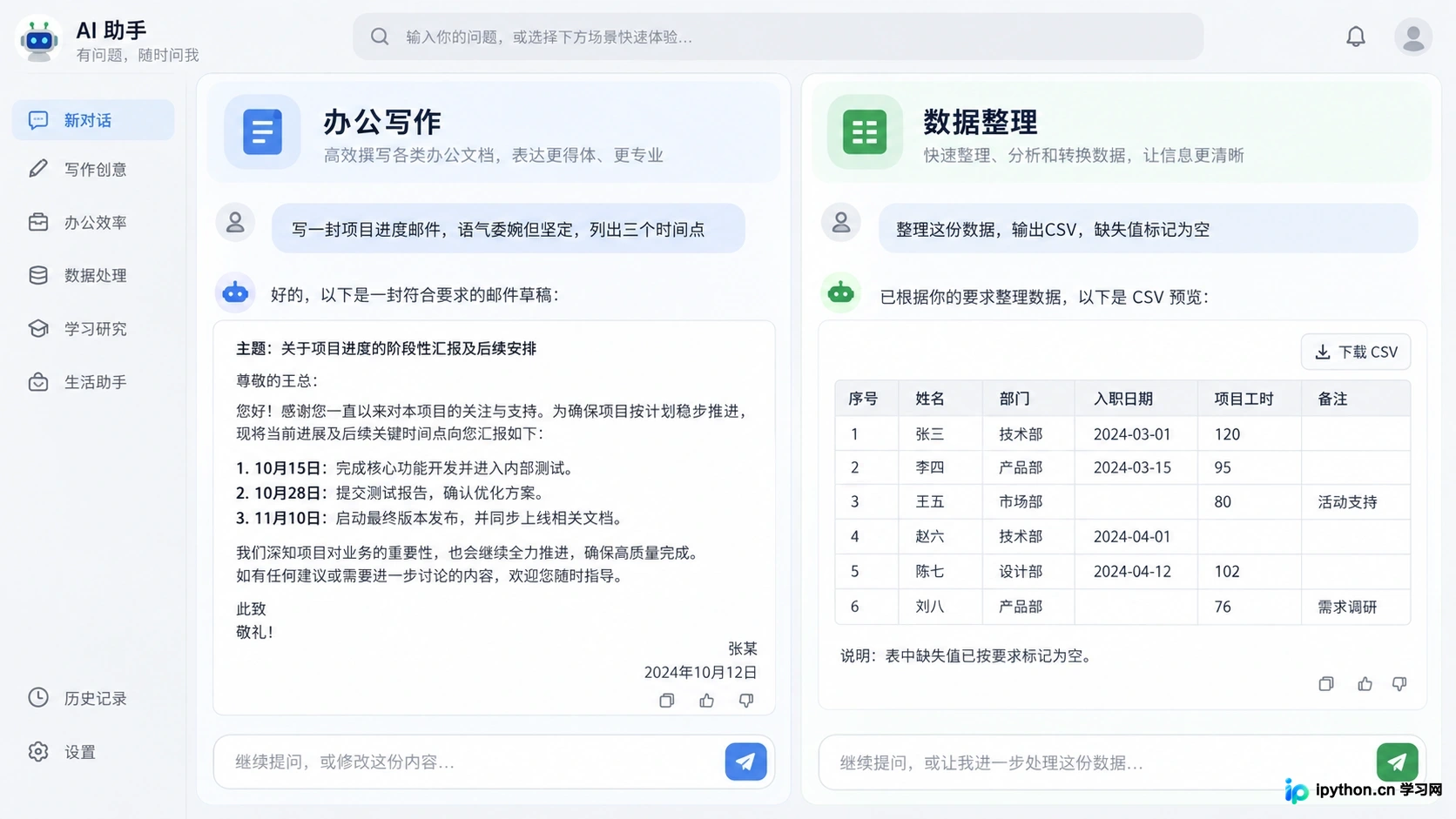The width and height of the screenshot is (1456, 819).
Task: Focus the 继续提问，或修改这份内容 input
Action: tap(494, 762)
